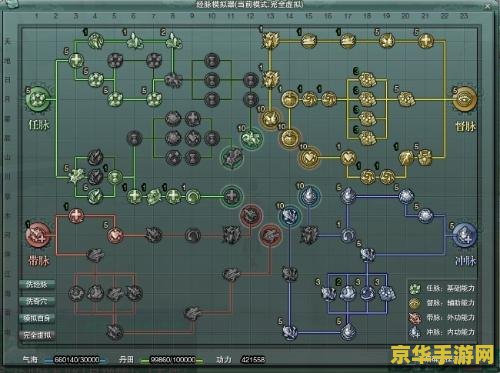Click the blue node marked 2 in the row
Viewport: 500px width, 373px height.
tap(348, 293)
